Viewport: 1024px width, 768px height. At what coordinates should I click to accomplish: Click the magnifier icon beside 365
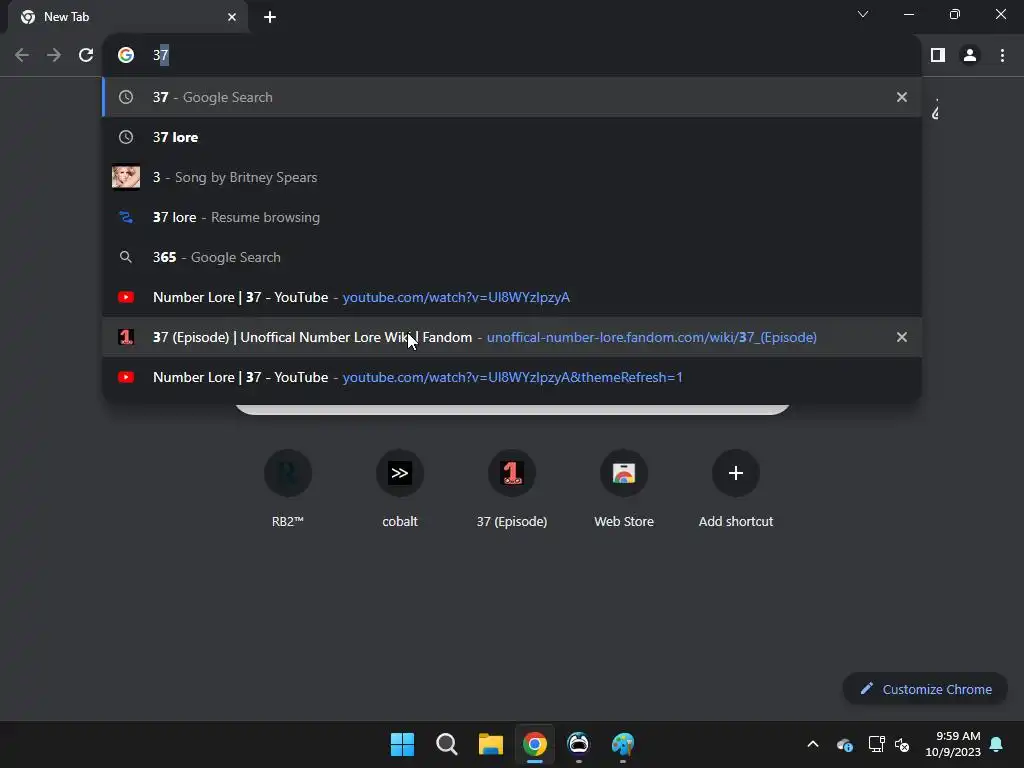pyautogui.click(x=126, y=257)
